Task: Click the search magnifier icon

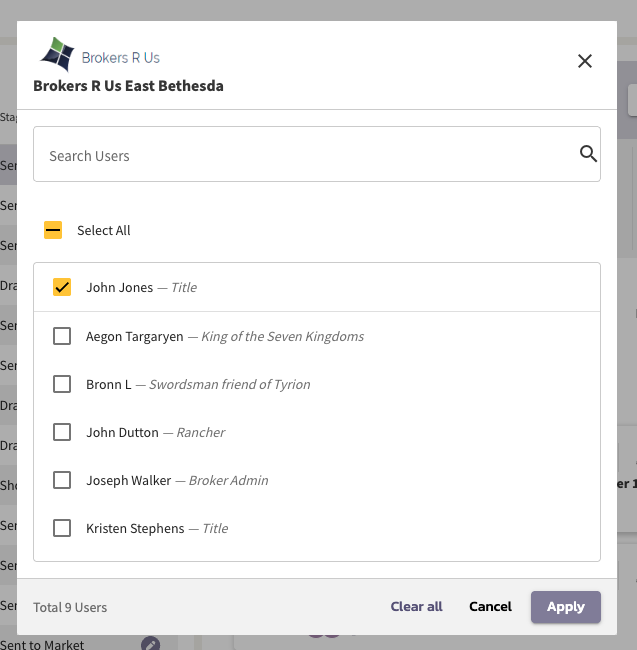Action: [588, 154]
